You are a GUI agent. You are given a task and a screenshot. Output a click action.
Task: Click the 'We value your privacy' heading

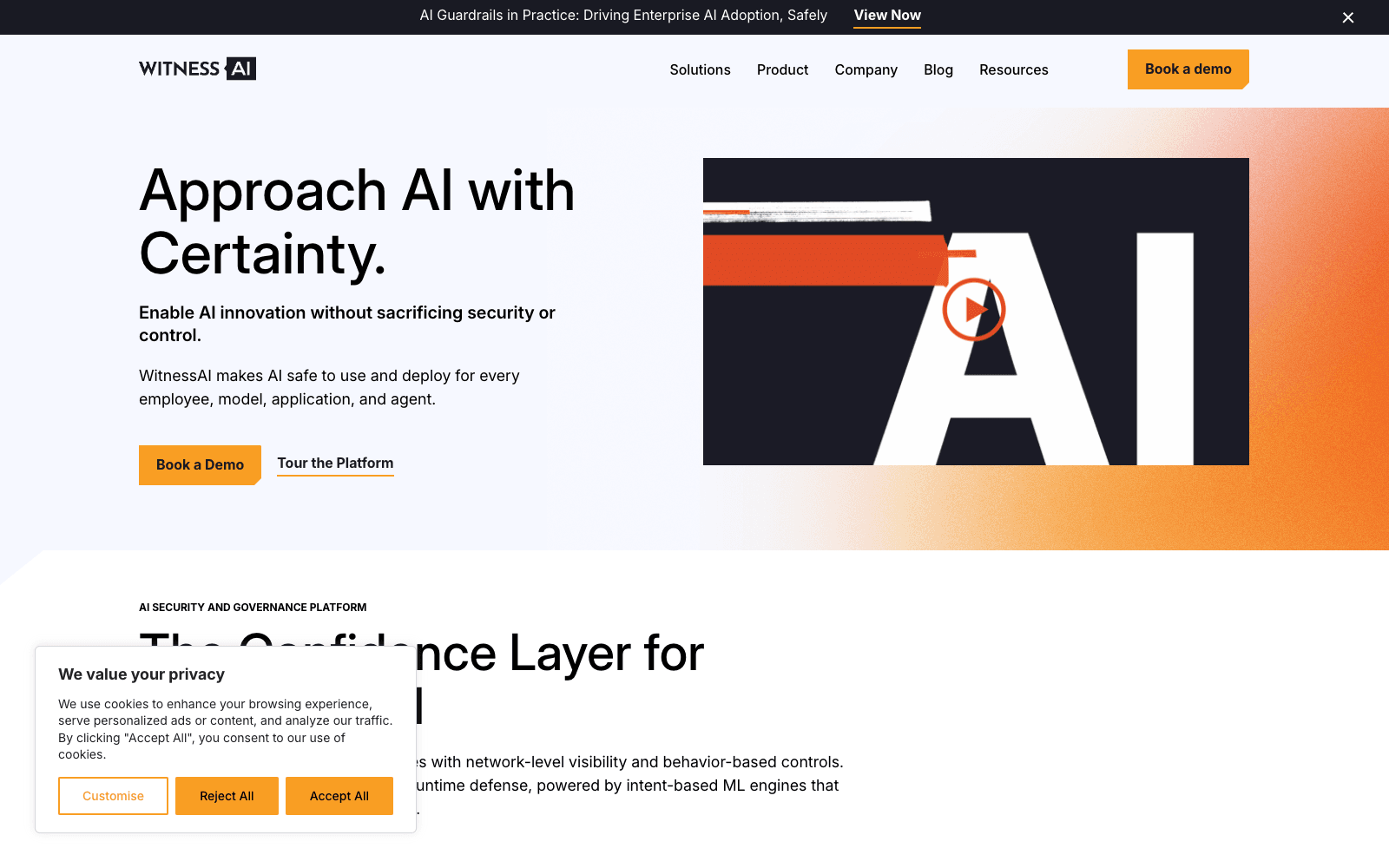click(142, 674)
